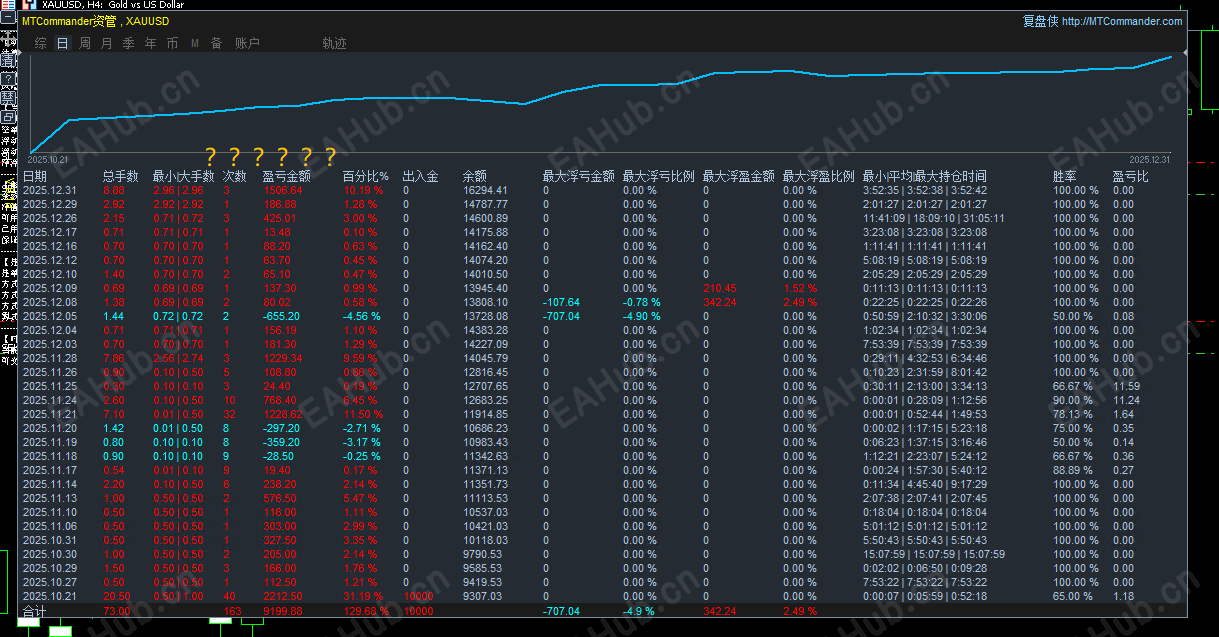The height and width of the screenshot is (637, 1219).
Task: Click the yellow question mark above 次数 column
Action: (x=234, y=157)
